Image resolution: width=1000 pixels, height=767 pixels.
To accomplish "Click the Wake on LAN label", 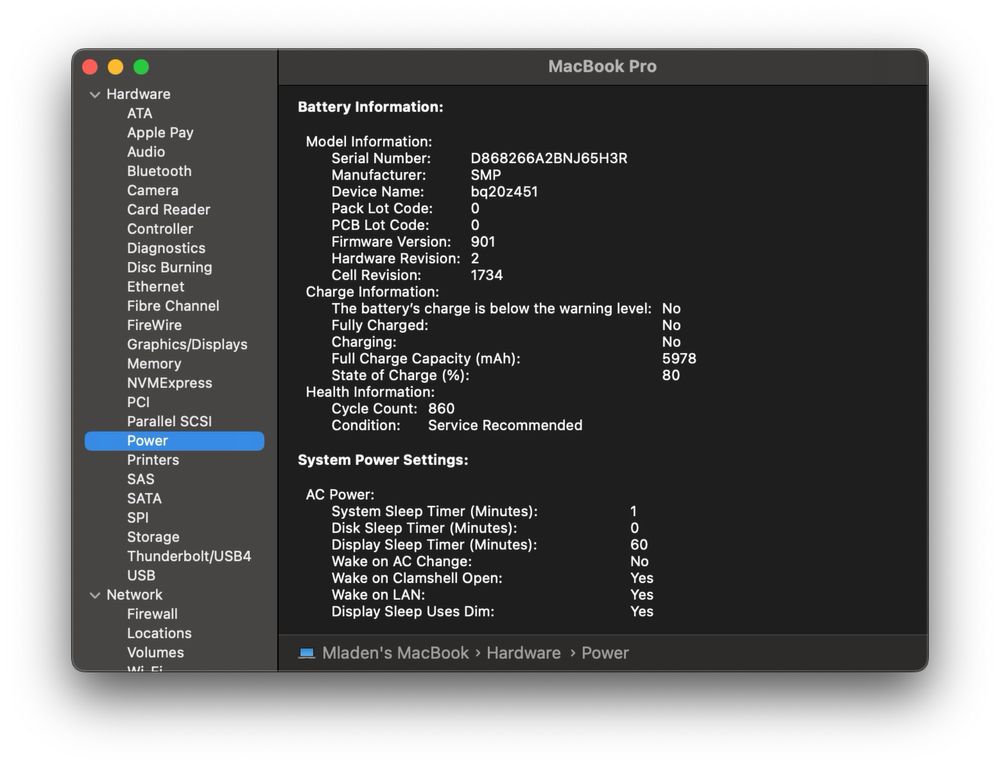I will click(378, 595).
